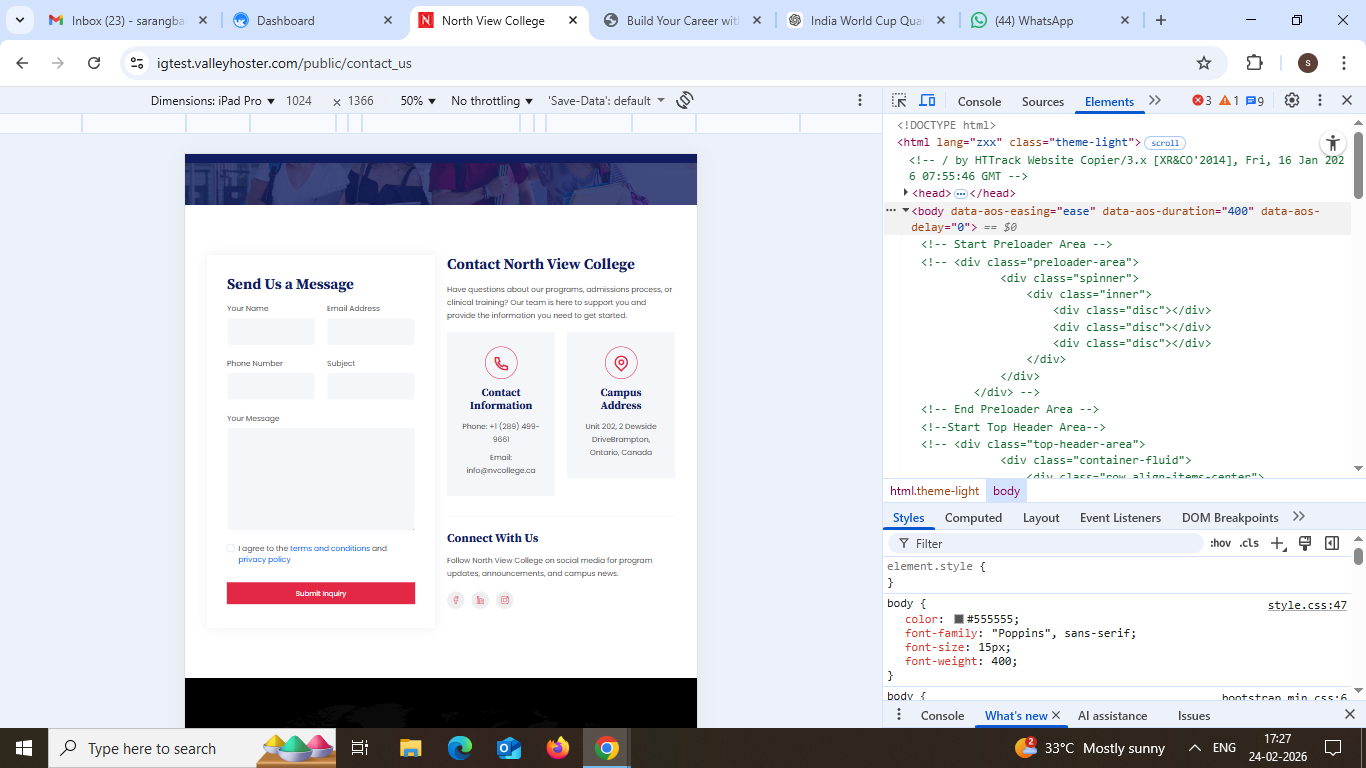The image size is (1366, 768).
Task: Reload the current page
Action: click(x=94, y=63)
